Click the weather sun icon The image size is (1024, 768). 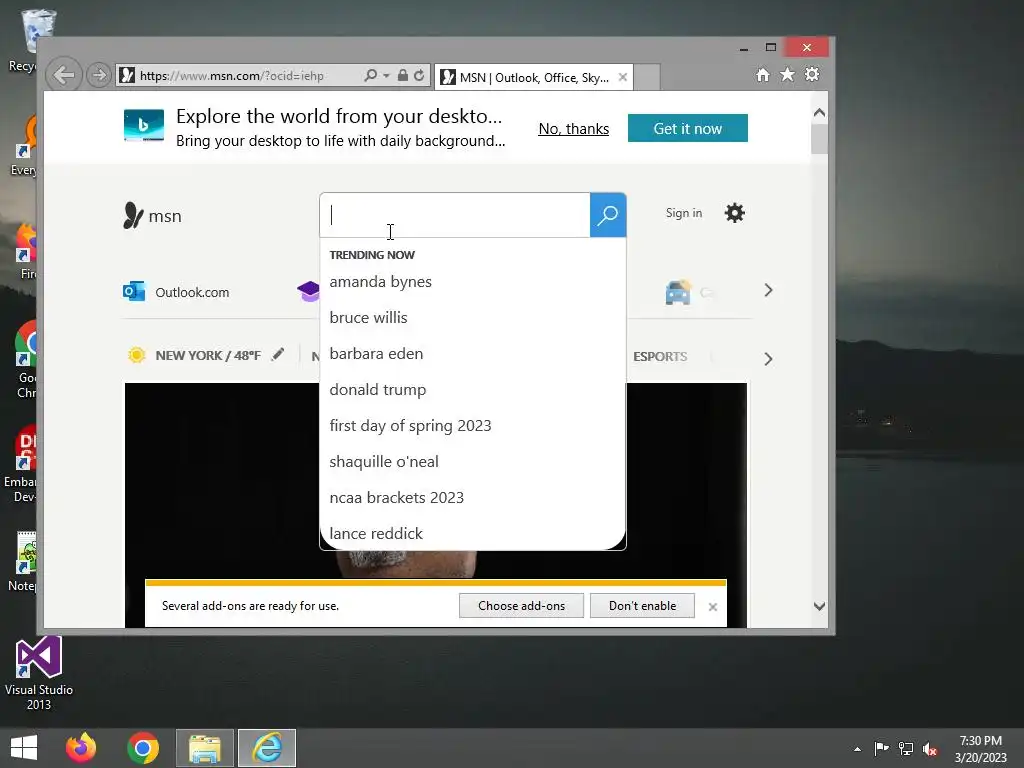pos(136,355)
